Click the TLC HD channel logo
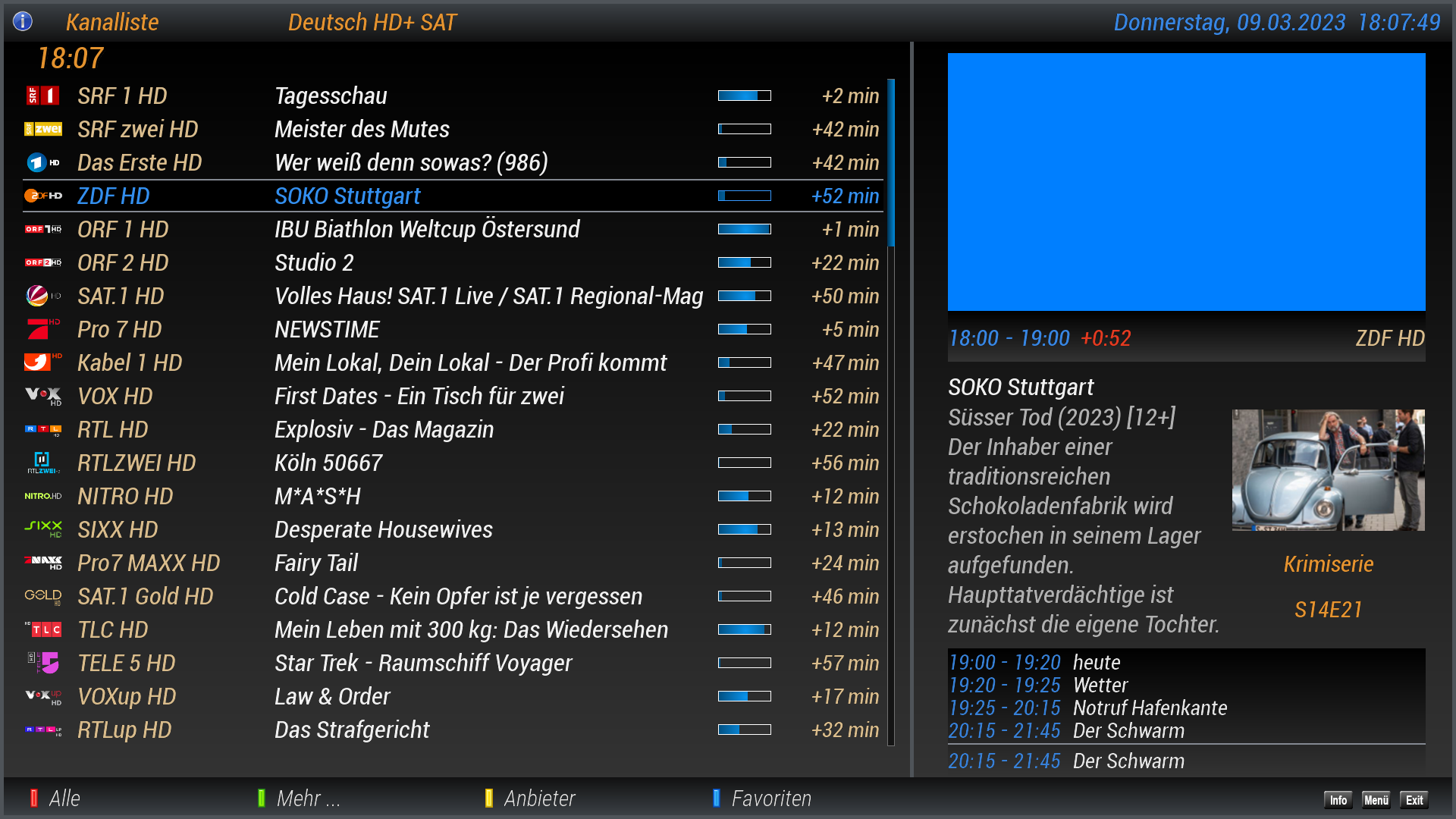 pos(44,629)
